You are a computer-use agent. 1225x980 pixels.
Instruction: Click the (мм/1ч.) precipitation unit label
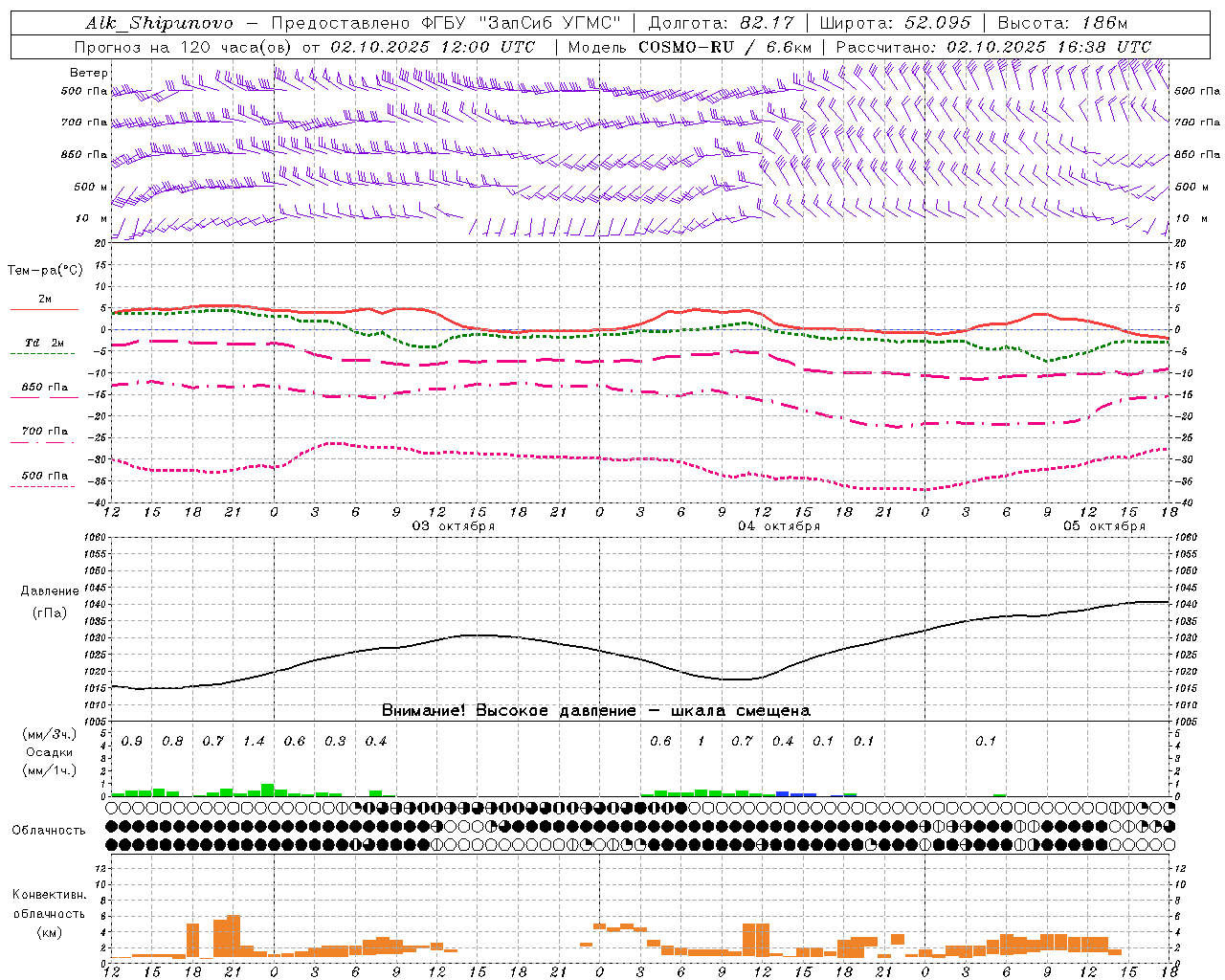click(49, 770)
